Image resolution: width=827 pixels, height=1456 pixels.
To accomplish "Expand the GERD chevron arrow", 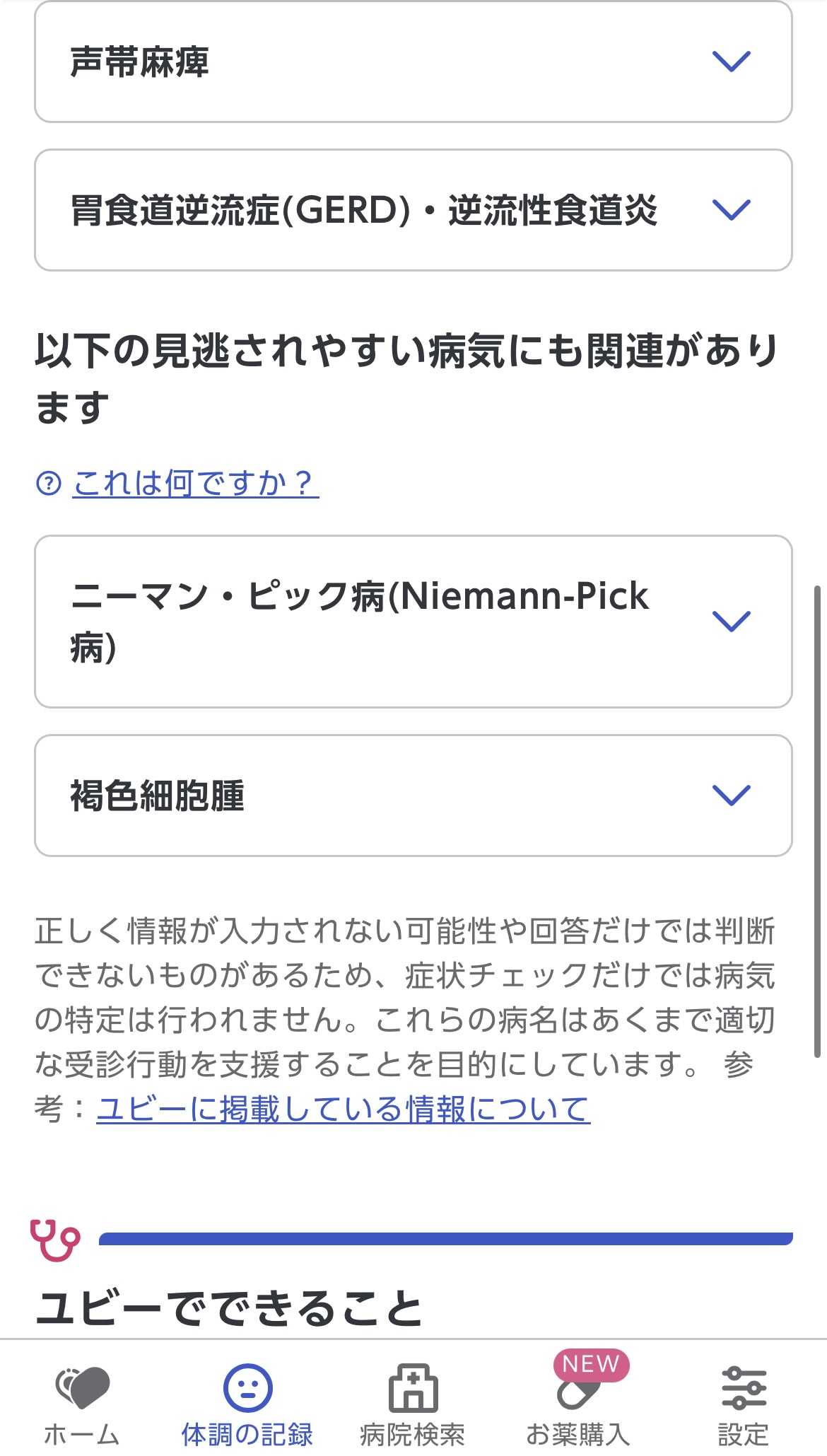I will point(731,210).
